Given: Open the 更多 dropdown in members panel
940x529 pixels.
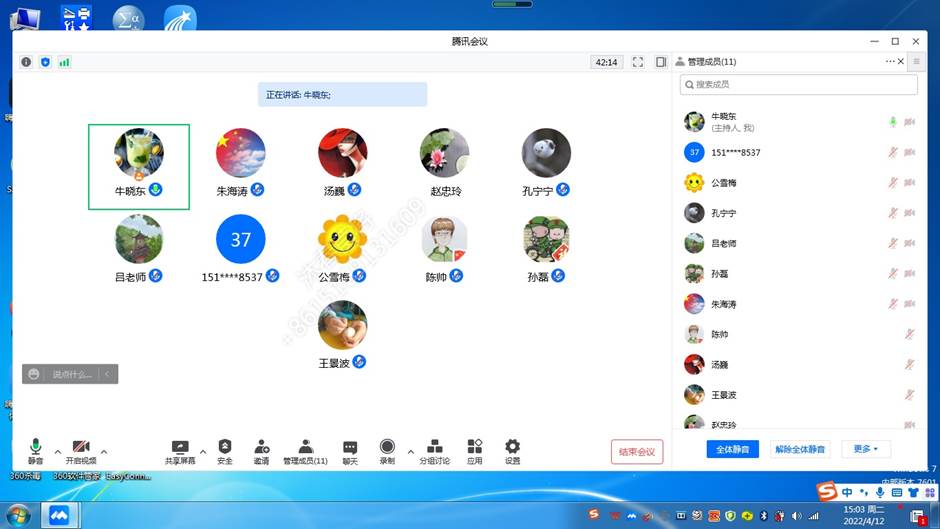Looking at the screenshot, I should (x=865, y=450).
